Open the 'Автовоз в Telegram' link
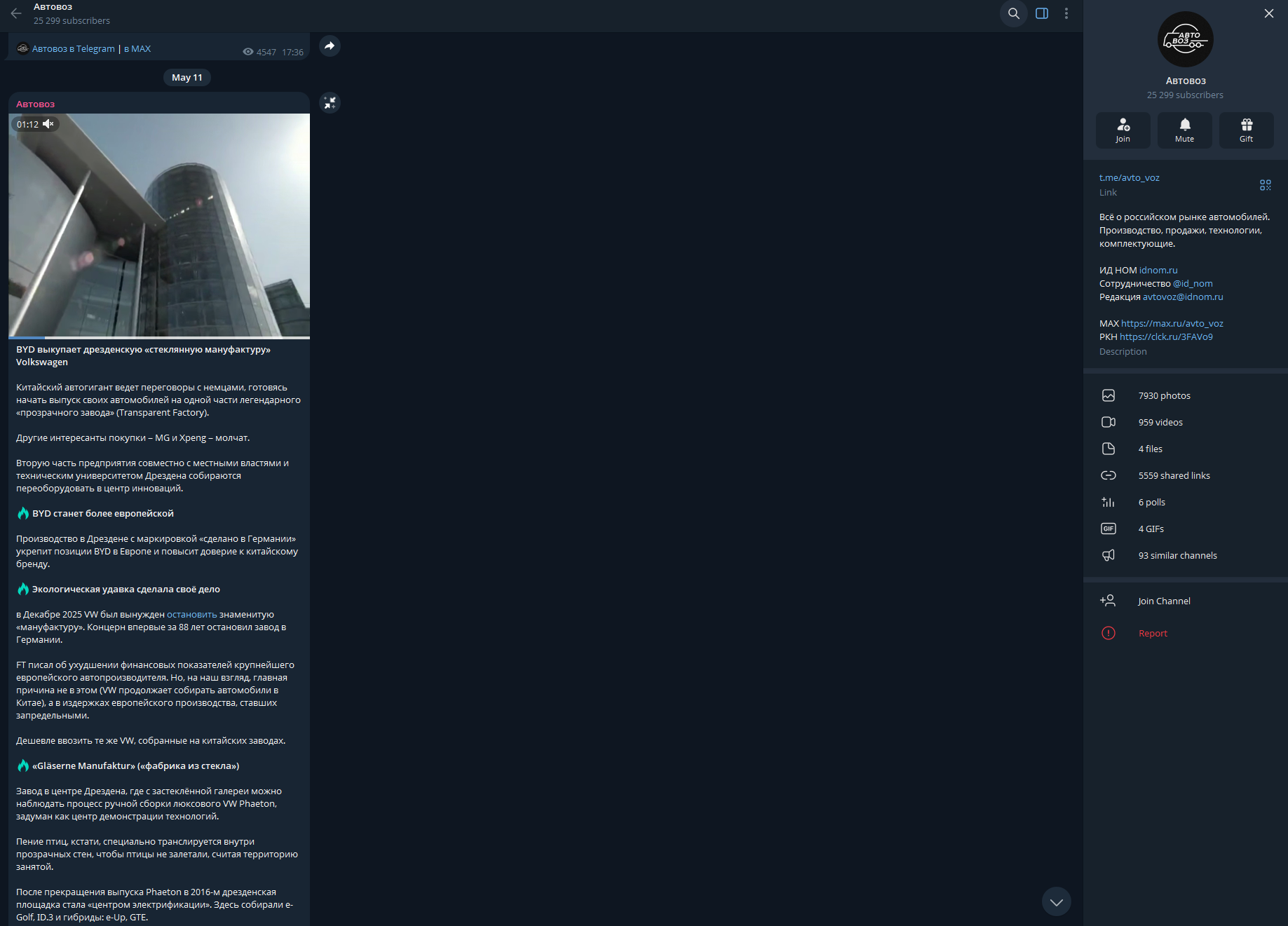 (x=74, y=48)
